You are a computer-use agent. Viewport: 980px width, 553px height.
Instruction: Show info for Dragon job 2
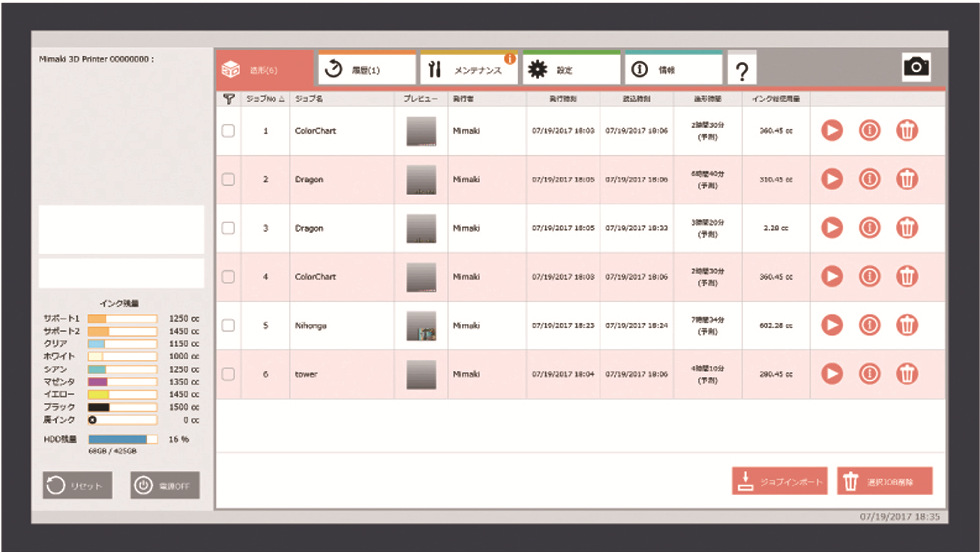[x=869, y=179]
